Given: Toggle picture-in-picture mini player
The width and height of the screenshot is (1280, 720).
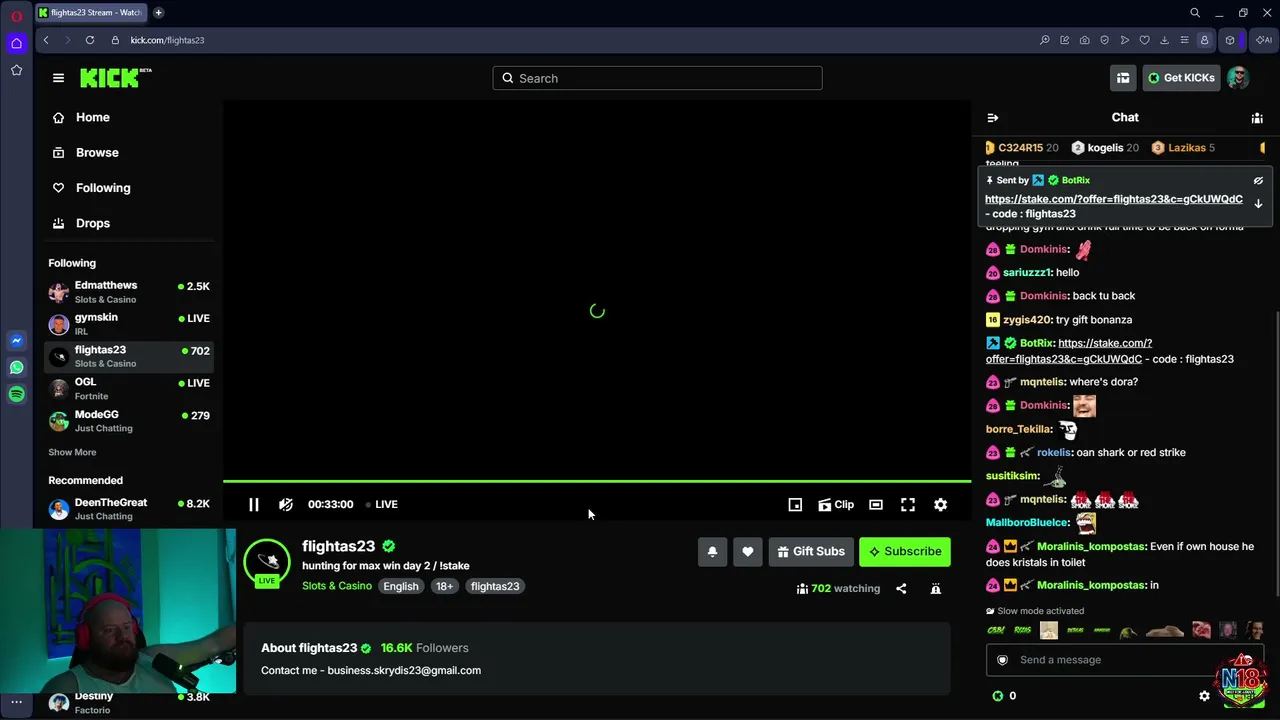Looking at the screenshot, I should 795,505.
